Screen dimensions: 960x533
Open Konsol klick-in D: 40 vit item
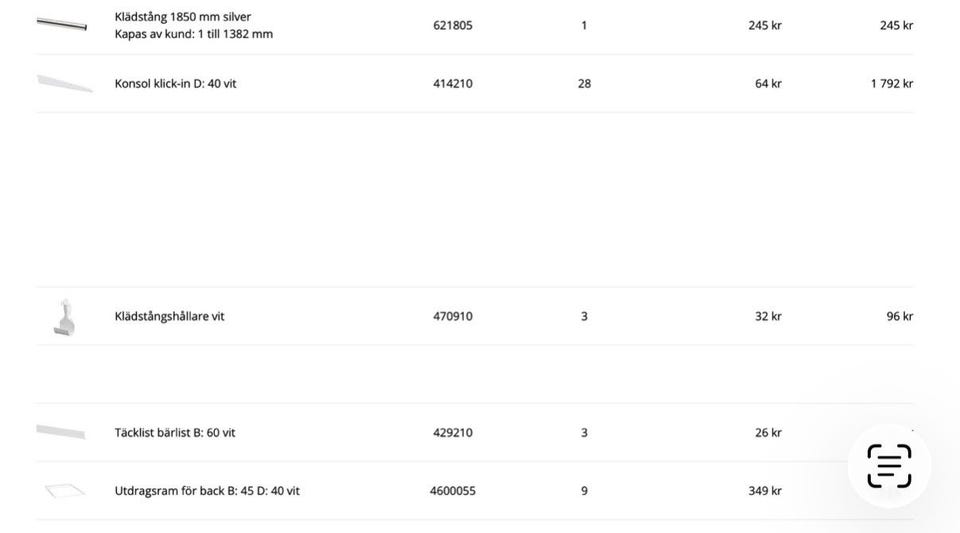coord(176,84)
